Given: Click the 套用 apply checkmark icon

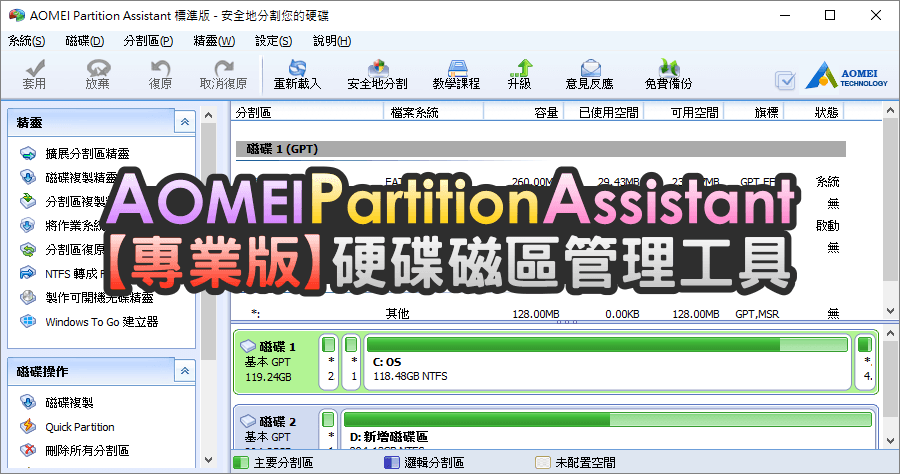Looking at the screenshot, I should pyautogui.click(x=34, y=68).
